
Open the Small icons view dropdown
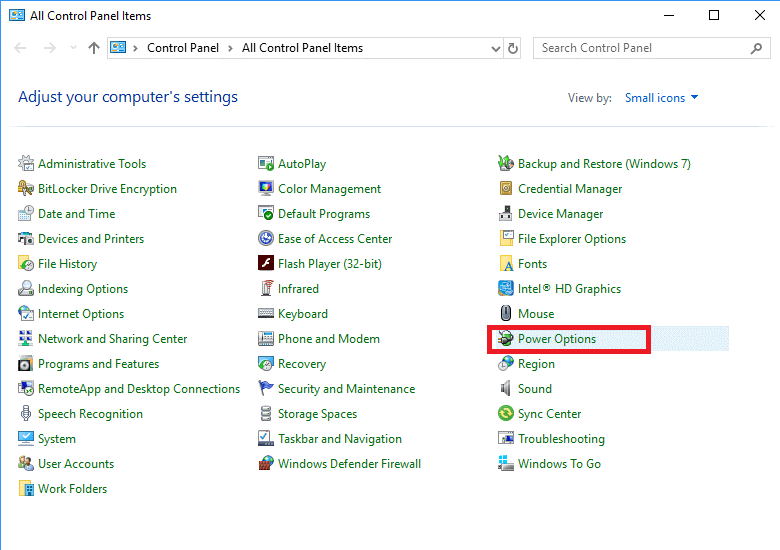point(661,98)
